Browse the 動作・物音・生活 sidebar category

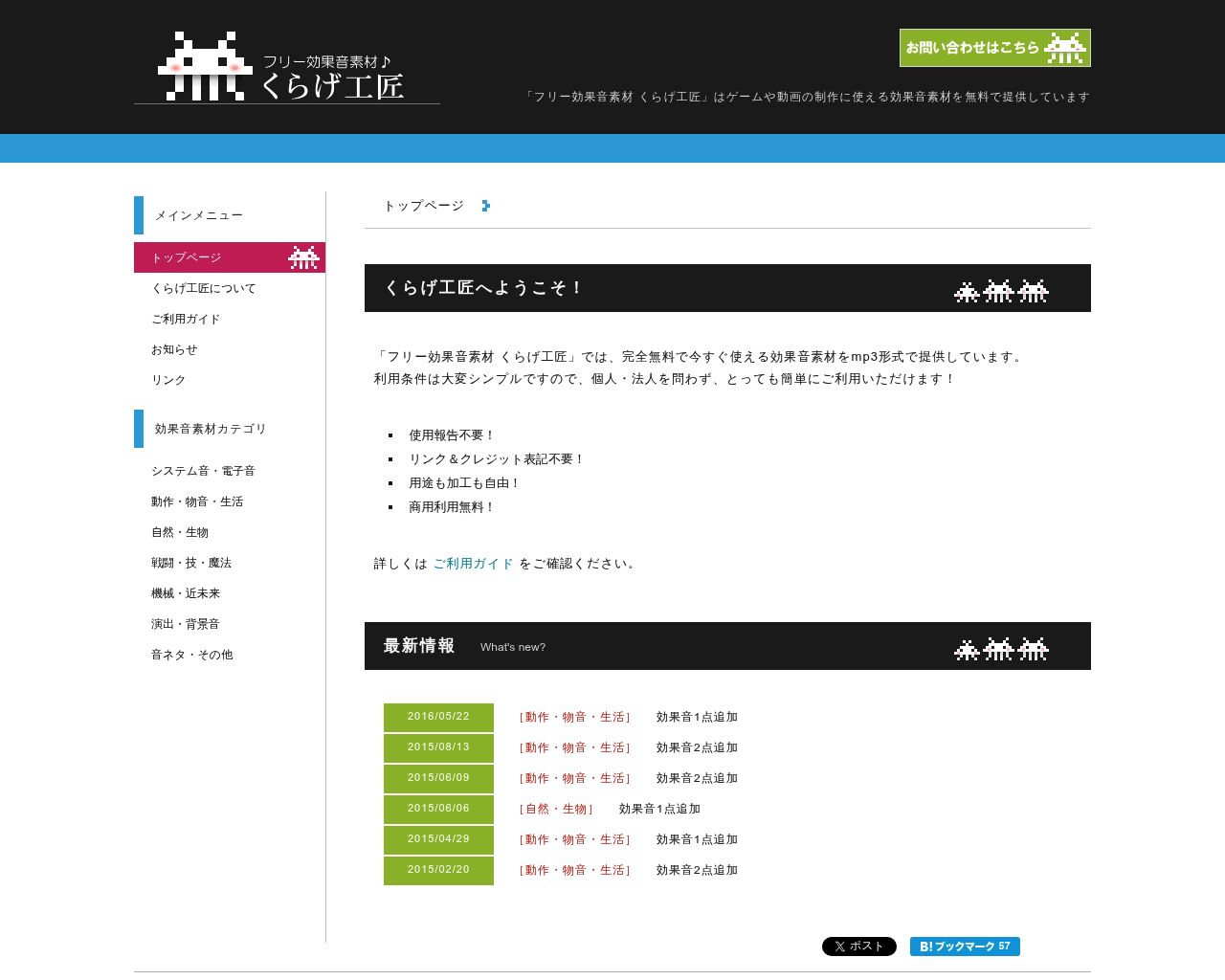point(197,501)
